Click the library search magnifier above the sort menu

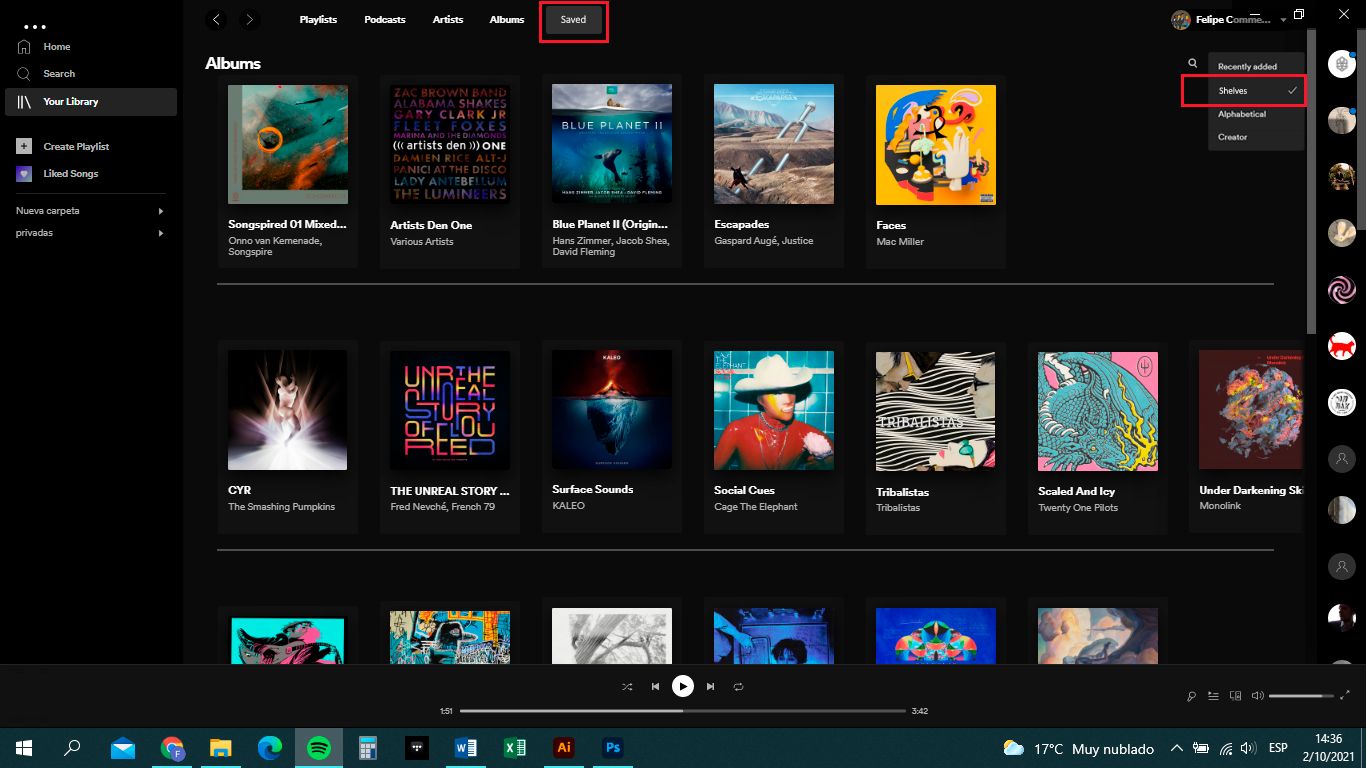1192,62
